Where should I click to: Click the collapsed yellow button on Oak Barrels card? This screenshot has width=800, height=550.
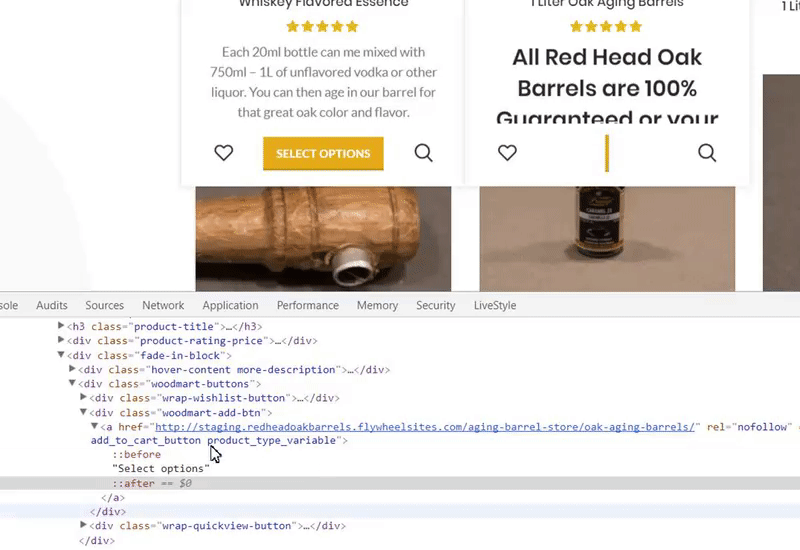(607, 154)
